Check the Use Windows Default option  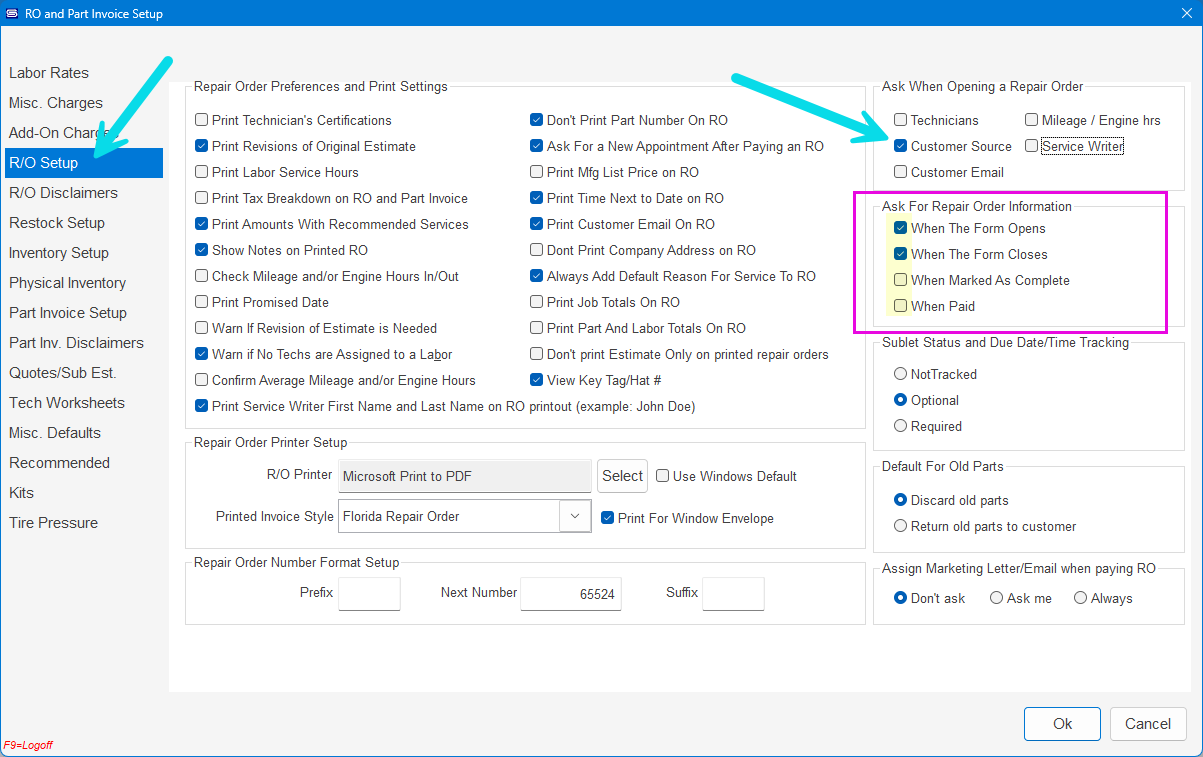(662, 476)
